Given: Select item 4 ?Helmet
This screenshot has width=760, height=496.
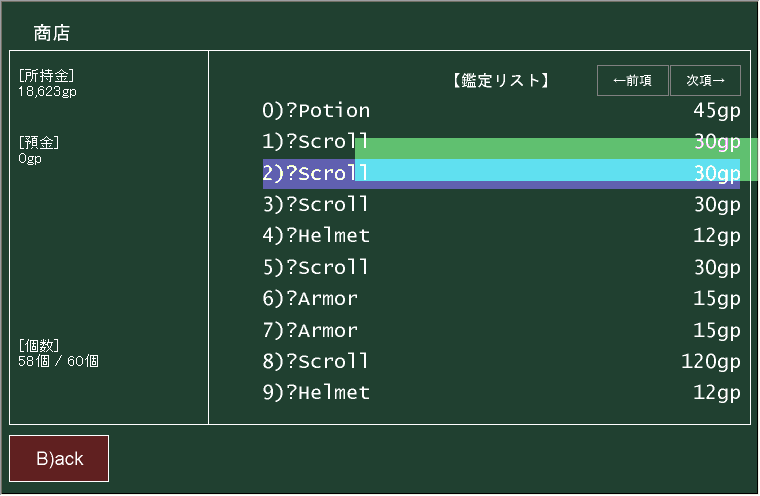Looking at the screenshot, I should (x=316, y=236).
